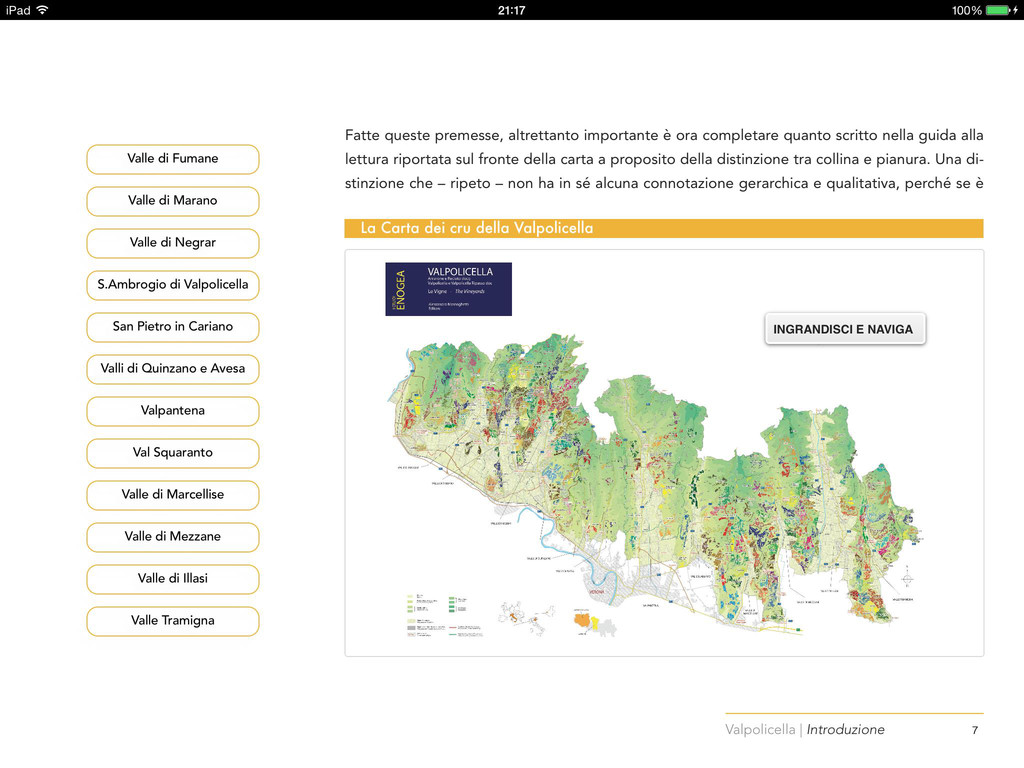Screen dimensions: 1024x768
Task: Tap San Pietro in Cariano
Action: (172, 327)
